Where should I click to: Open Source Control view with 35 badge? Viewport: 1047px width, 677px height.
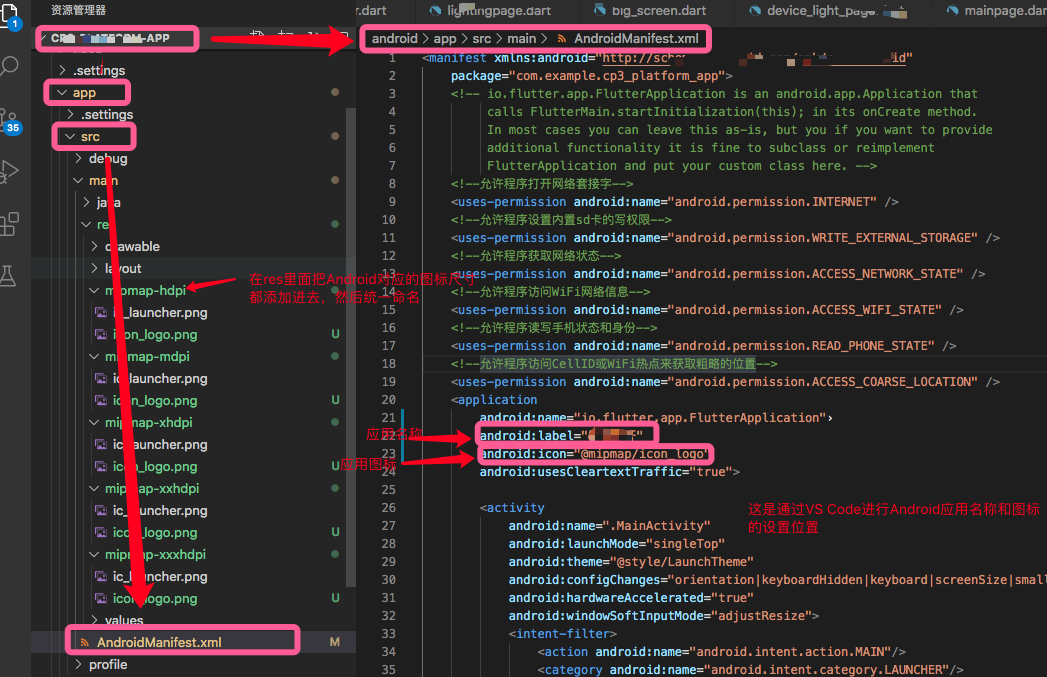(x=9, y=122)
